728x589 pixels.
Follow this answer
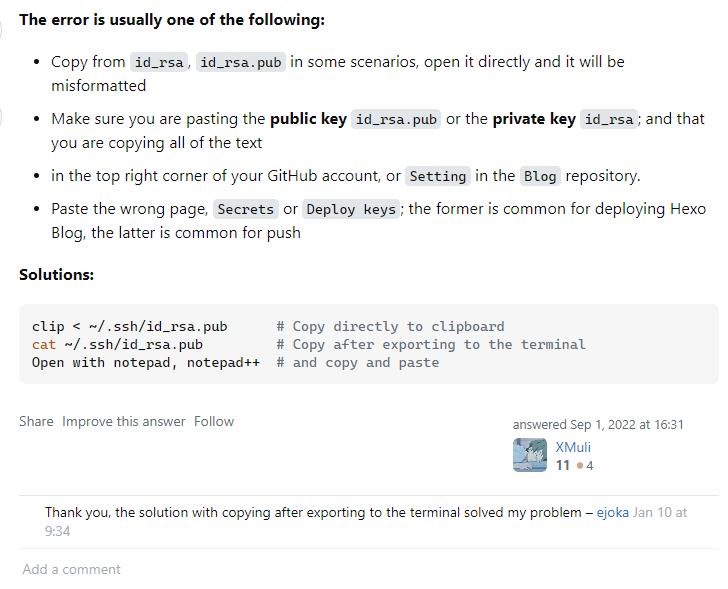point(214,421)
